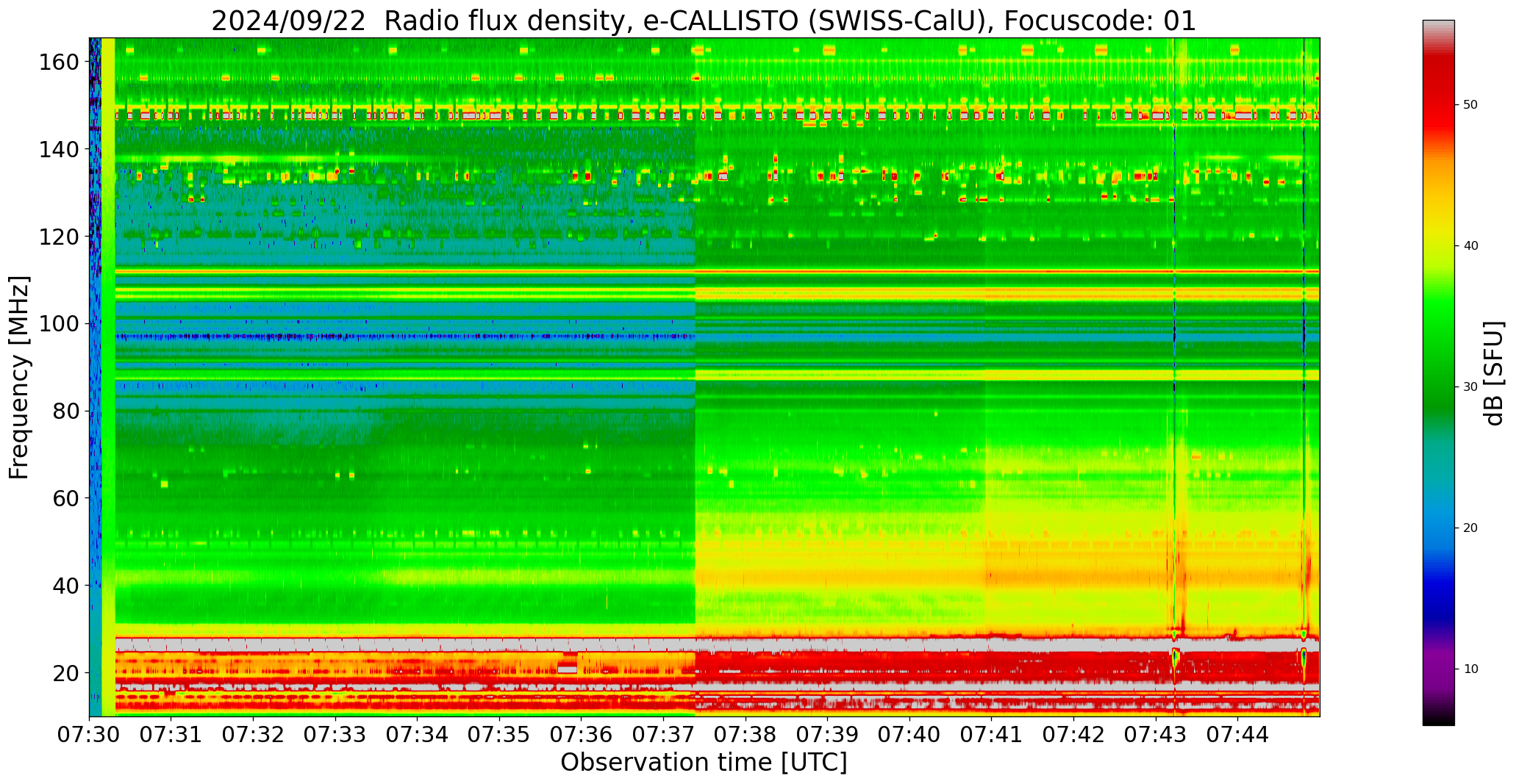Select the 07:34 time tick label
The width and height of the screenshot is (1516, 784).
(x=418, y=734)
